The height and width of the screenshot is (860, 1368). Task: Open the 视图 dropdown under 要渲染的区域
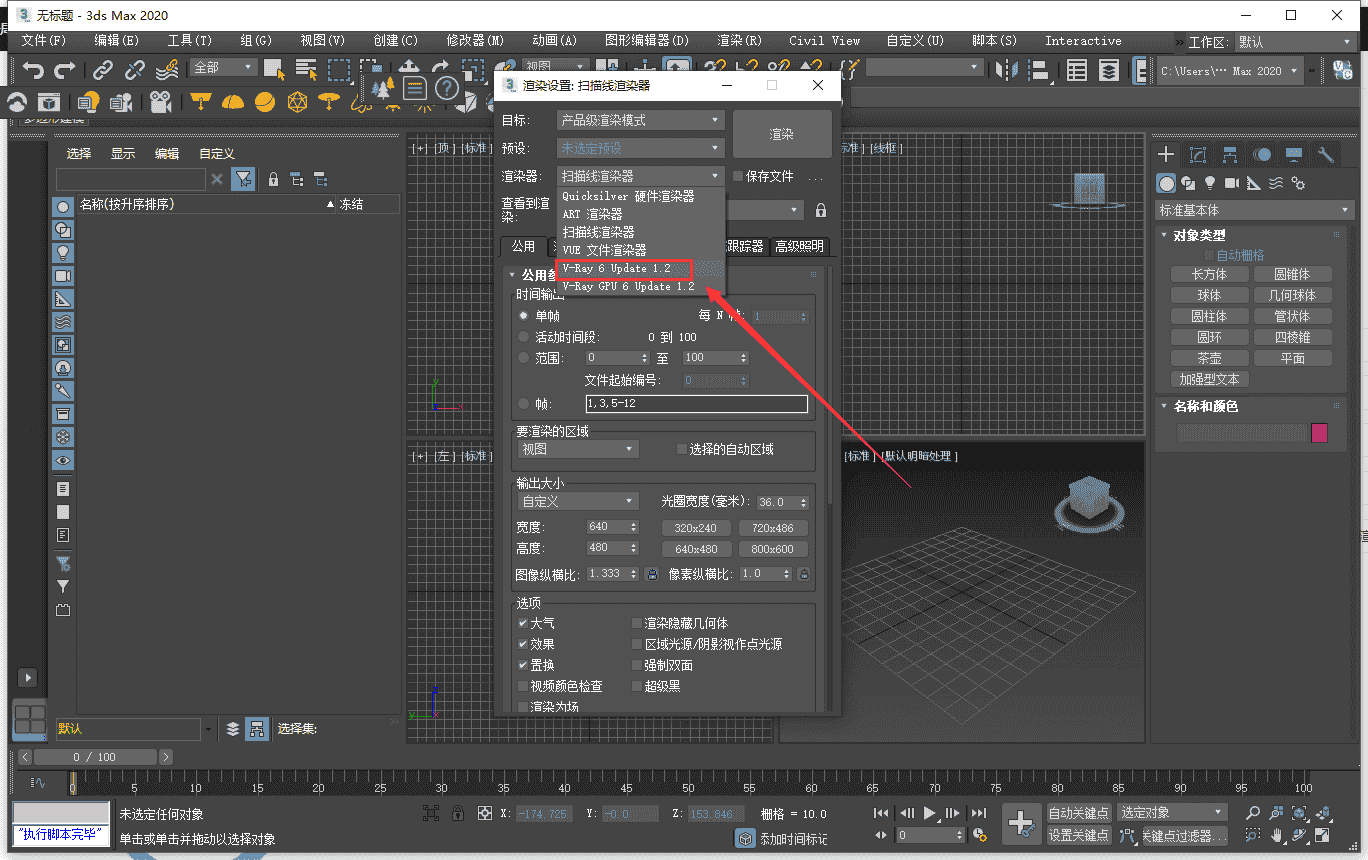click(x=577, y=449)
